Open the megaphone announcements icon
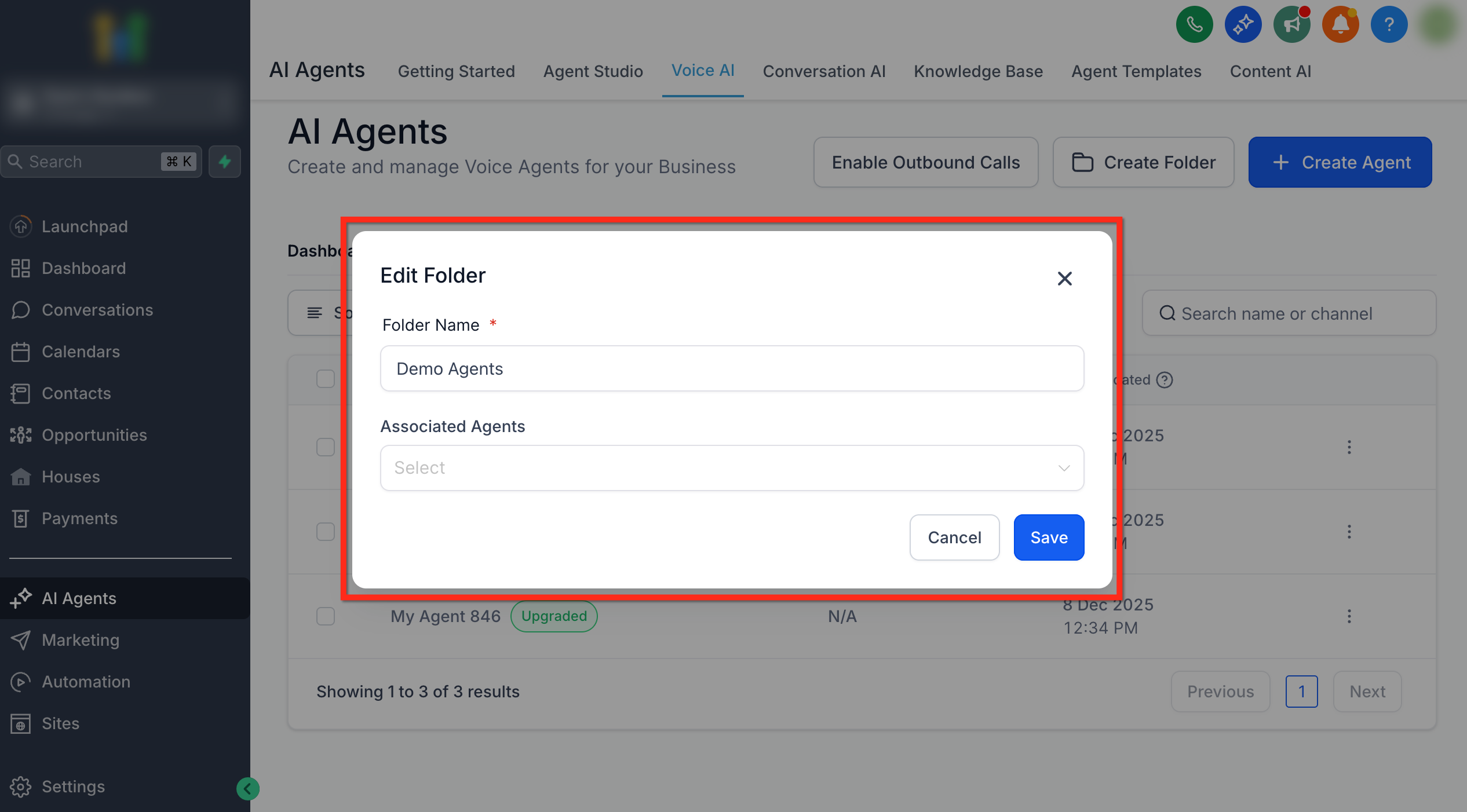The width and height of the screenshot is (1467, 812). click(1291, 24)
